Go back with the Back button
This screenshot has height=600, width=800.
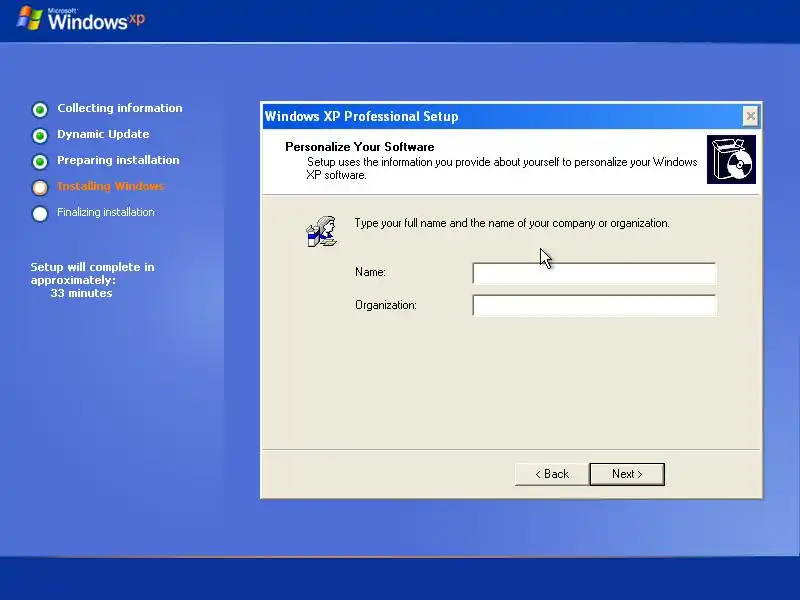pos(552,474)
